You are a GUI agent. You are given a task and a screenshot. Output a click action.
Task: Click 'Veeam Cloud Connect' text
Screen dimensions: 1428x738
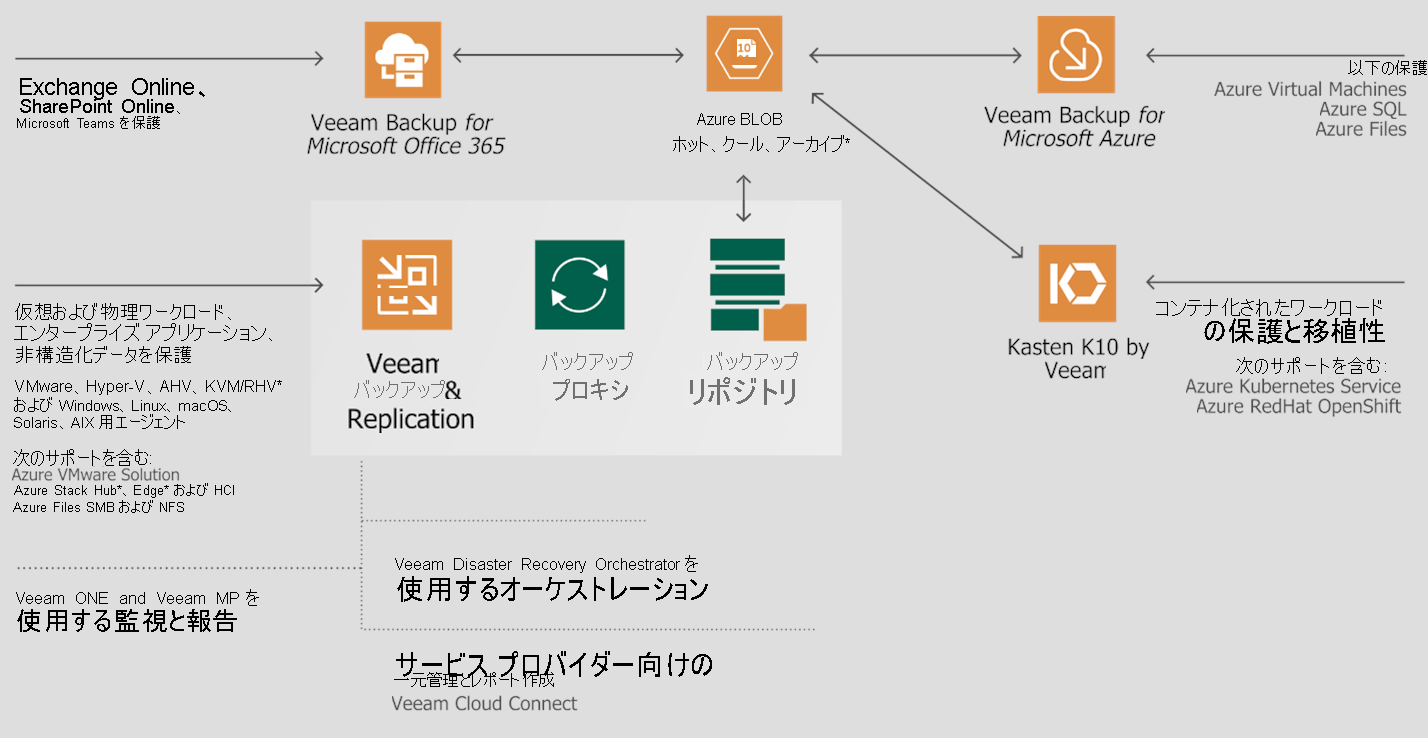(484, 703)
